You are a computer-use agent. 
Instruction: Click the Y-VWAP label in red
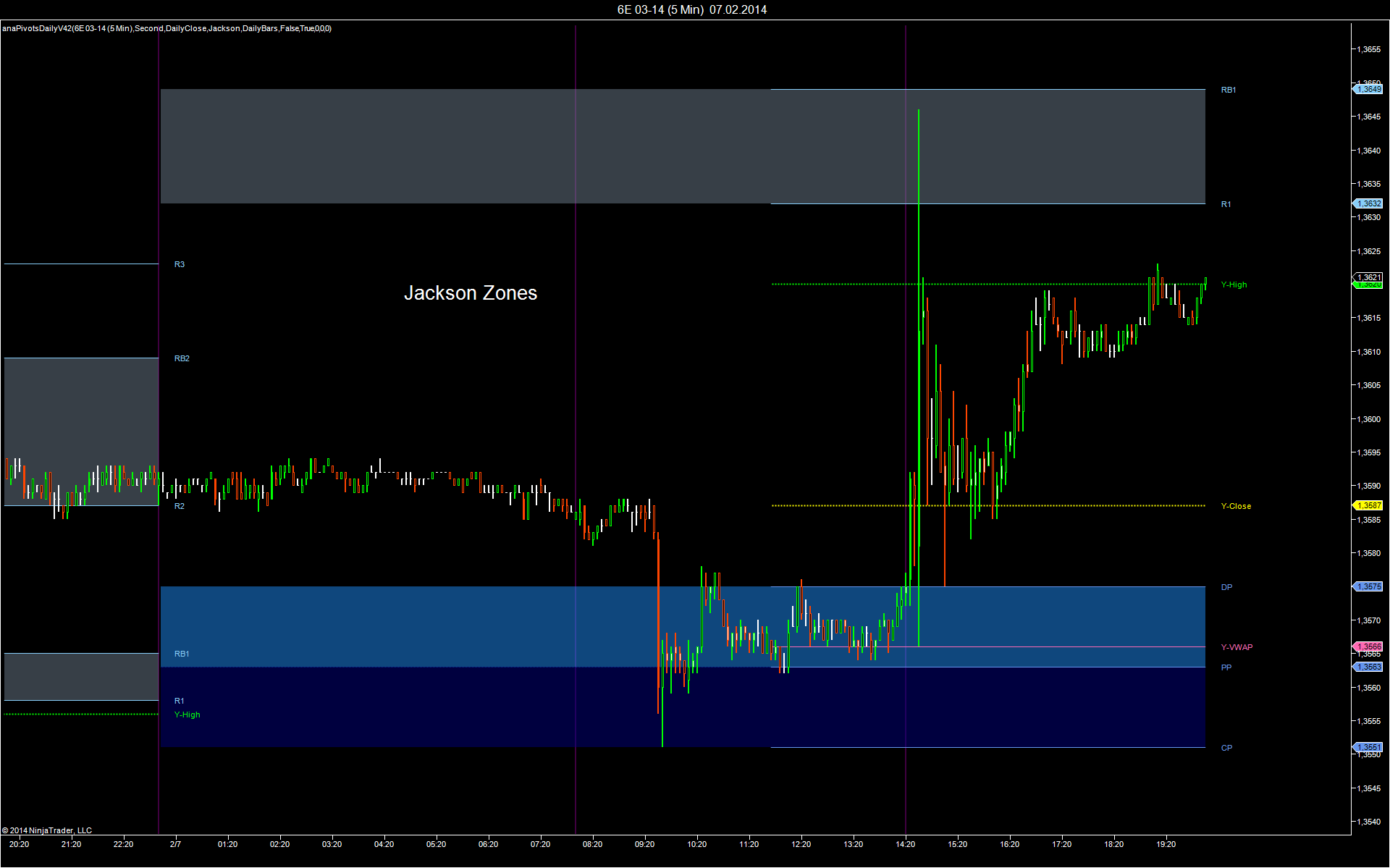[x=1237, y=647]
